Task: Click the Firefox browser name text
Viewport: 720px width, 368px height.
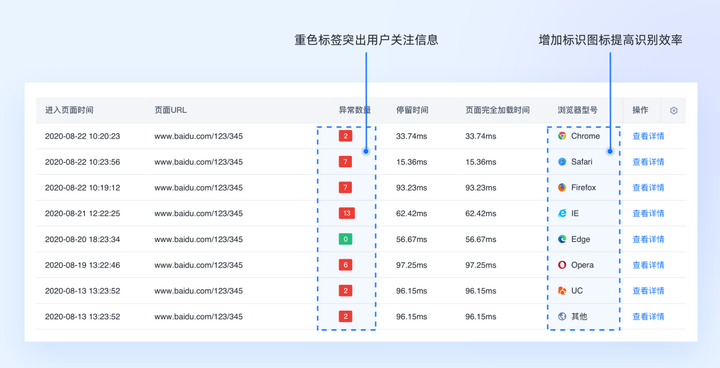Action: point(584,187)
